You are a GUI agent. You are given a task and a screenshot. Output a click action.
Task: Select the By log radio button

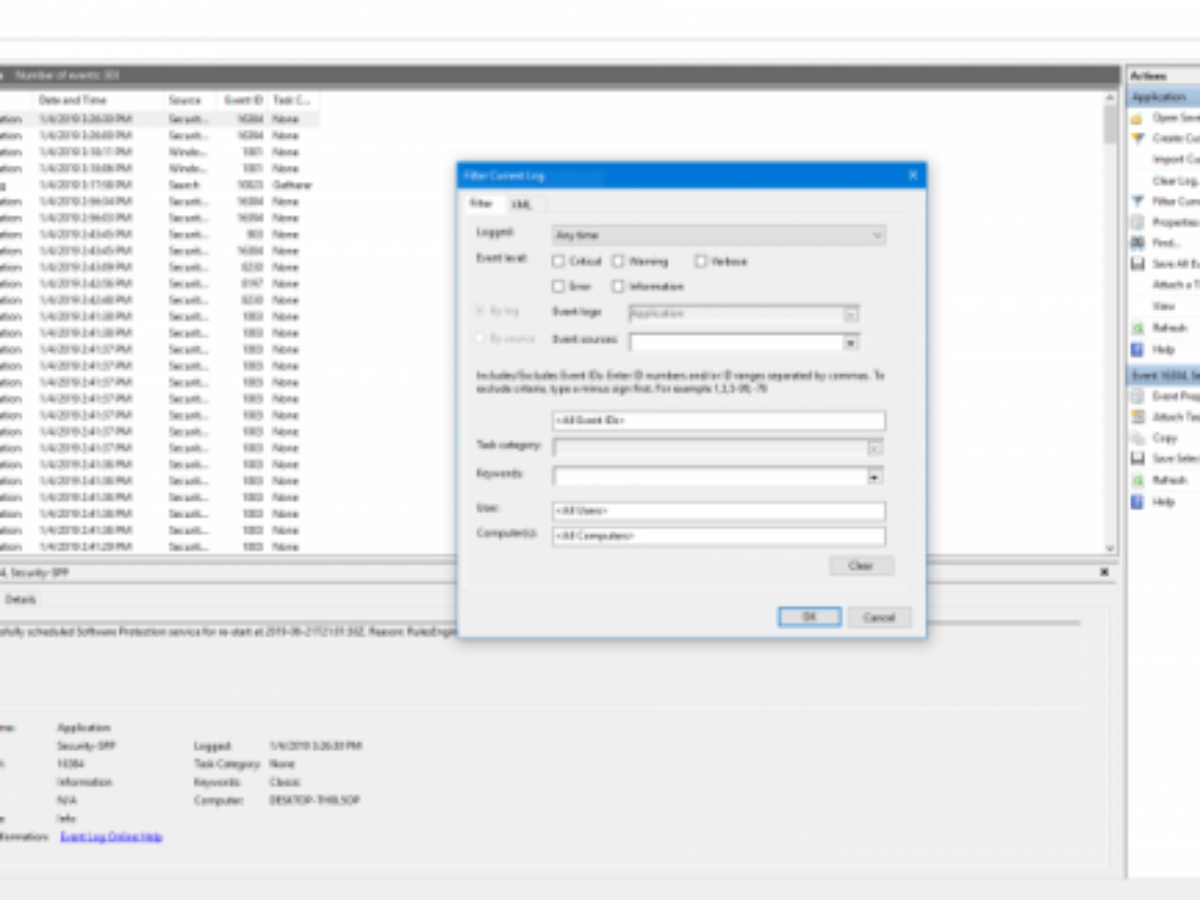click(x=481, y=312)
